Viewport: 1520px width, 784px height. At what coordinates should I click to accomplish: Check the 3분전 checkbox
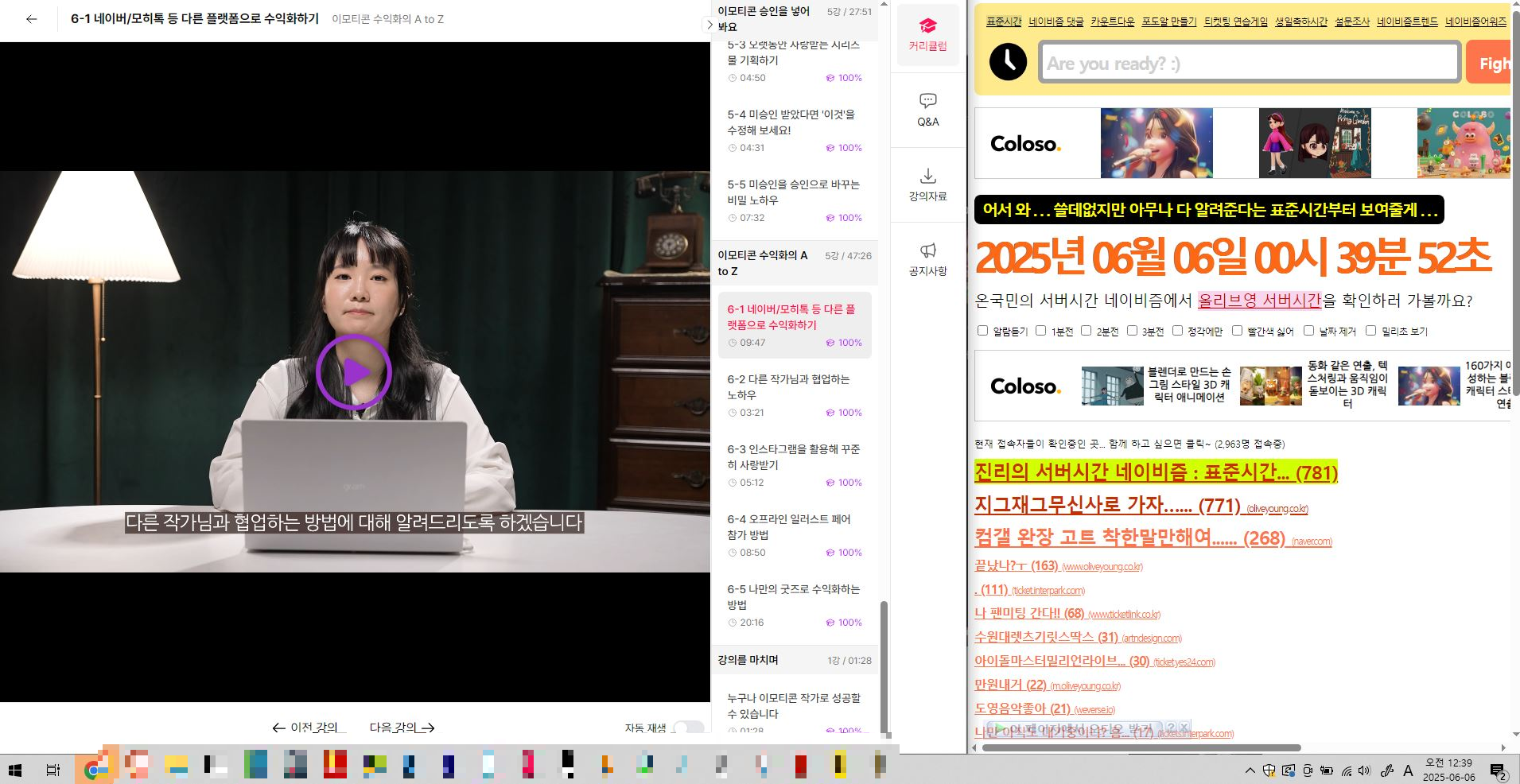(1132, 330)
